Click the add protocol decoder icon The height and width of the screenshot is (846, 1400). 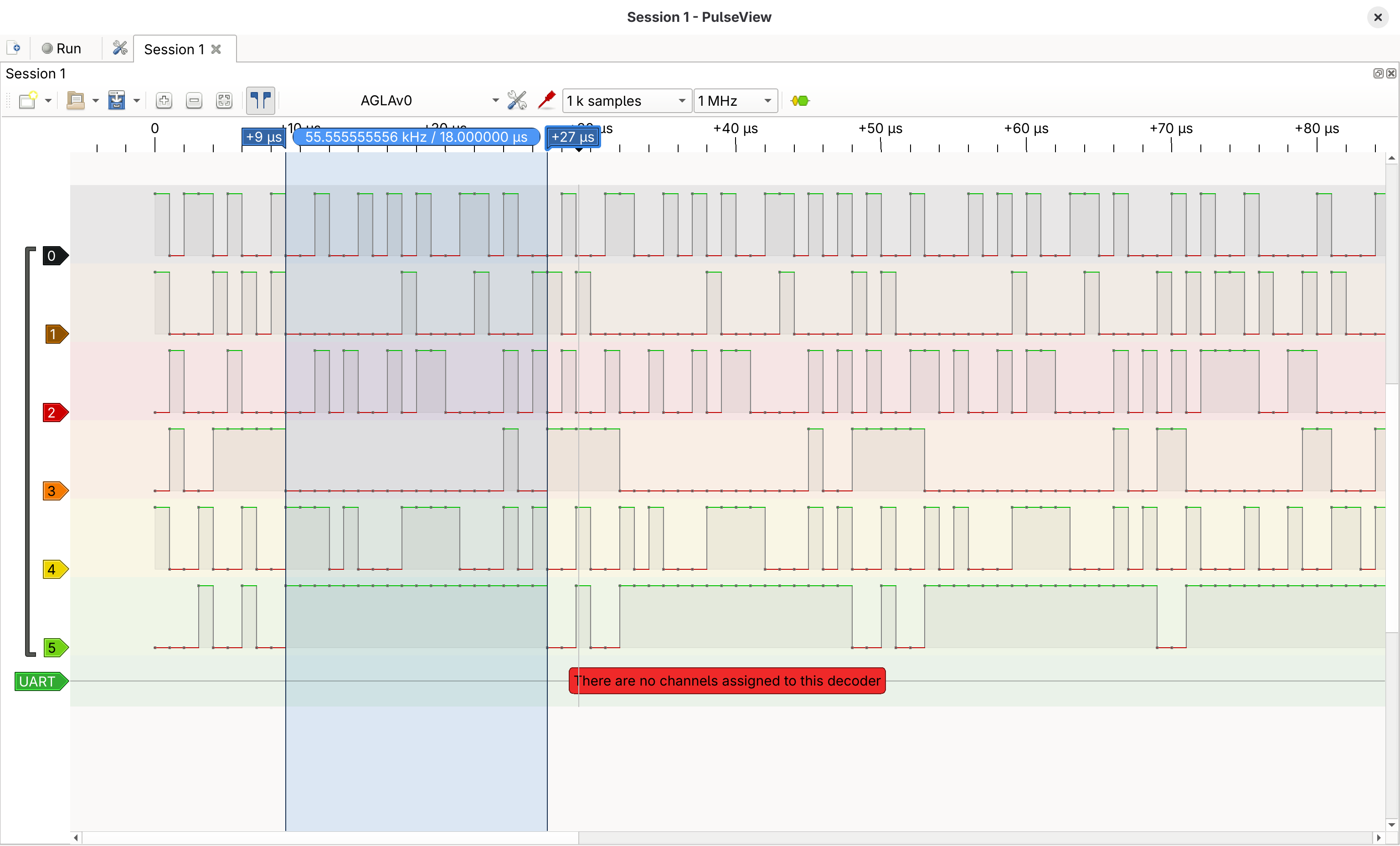pyautogui.click(x=800, y=101)
